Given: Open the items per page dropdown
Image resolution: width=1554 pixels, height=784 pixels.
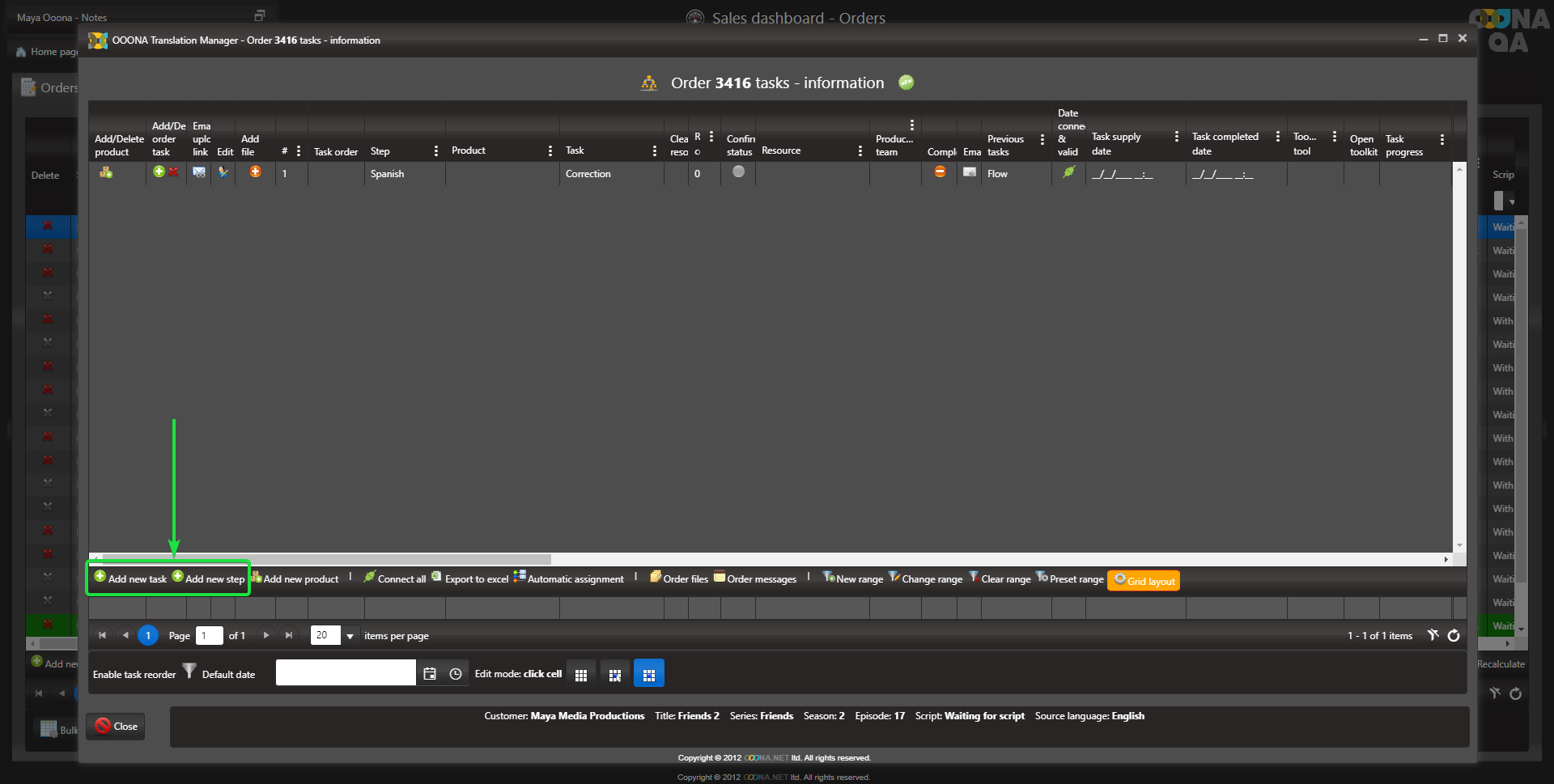Looking at the screenshot, I should [x=350, y=637].
